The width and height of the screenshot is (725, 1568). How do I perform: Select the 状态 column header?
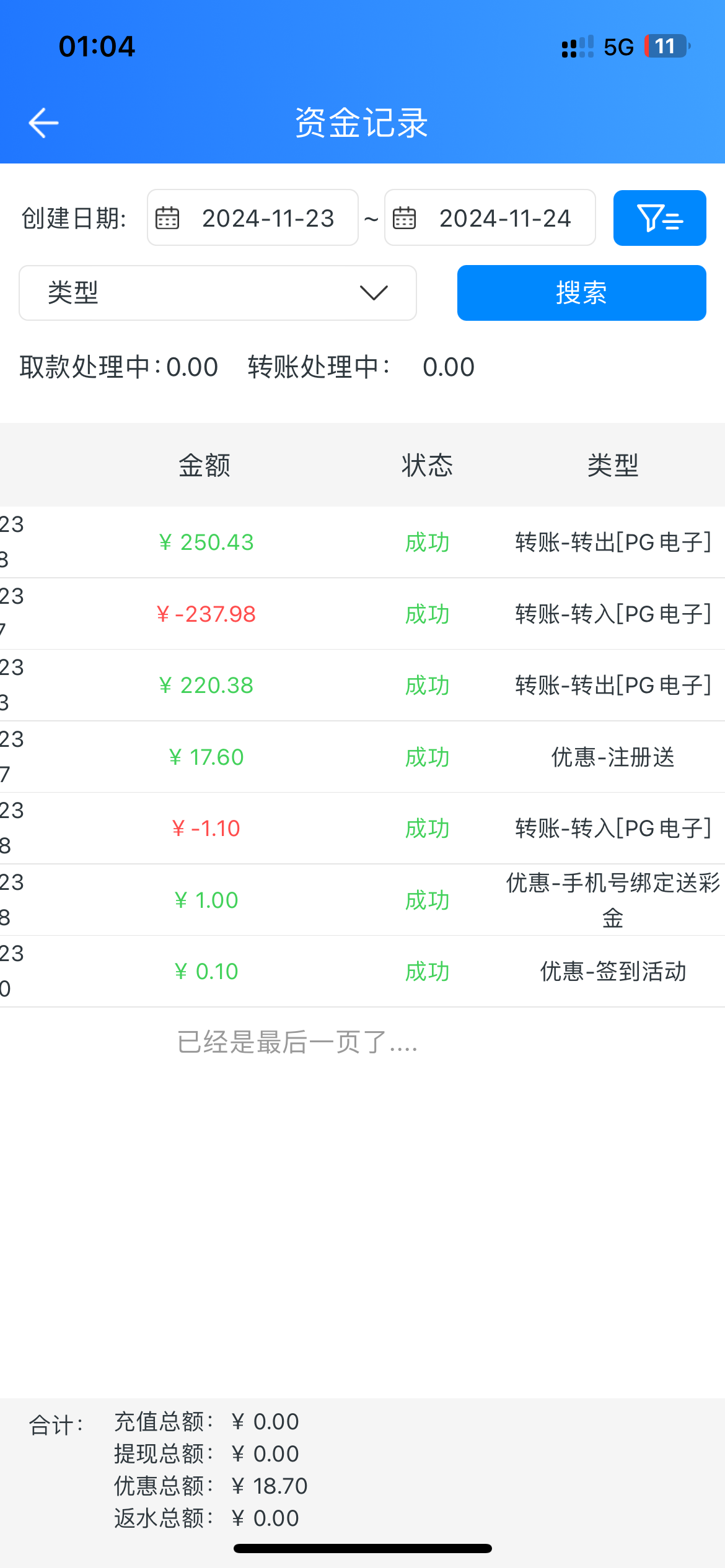point(427,465)
